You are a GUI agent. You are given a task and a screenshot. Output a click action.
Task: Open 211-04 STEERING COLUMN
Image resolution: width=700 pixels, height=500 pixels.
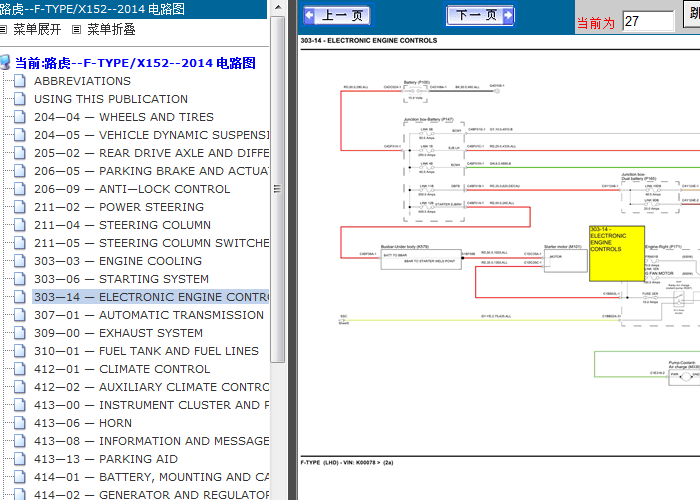pyautogui.click(x=123, y=225)
